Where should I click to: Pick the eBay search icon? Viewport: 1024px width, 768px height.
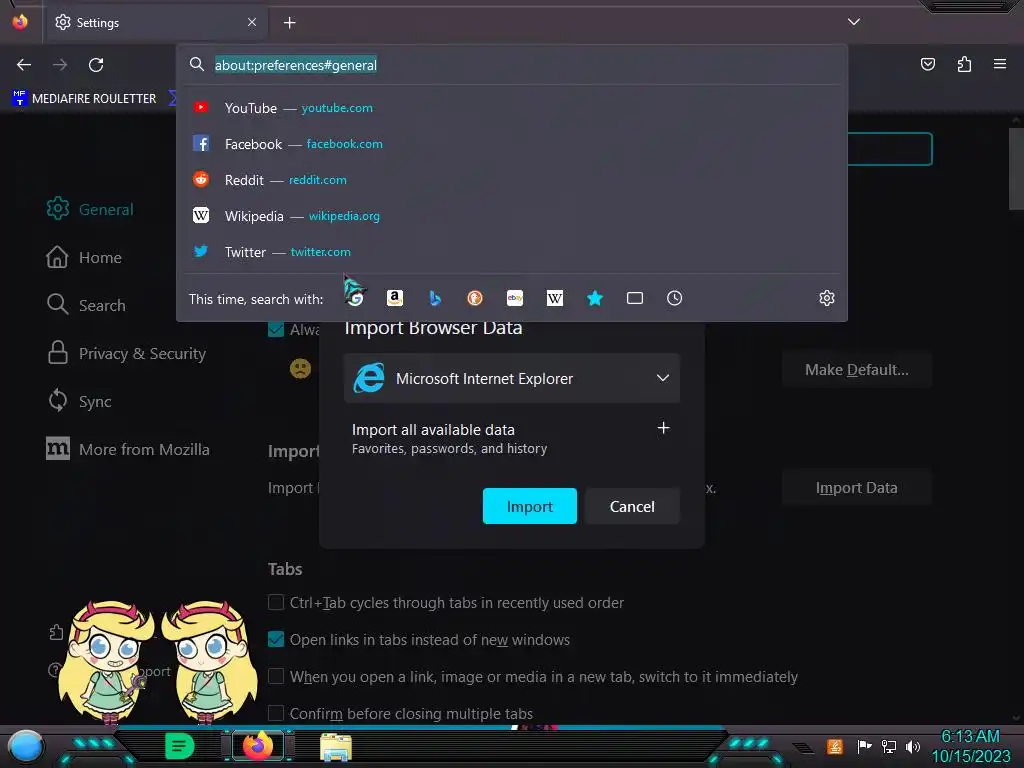tap(515, 298)
